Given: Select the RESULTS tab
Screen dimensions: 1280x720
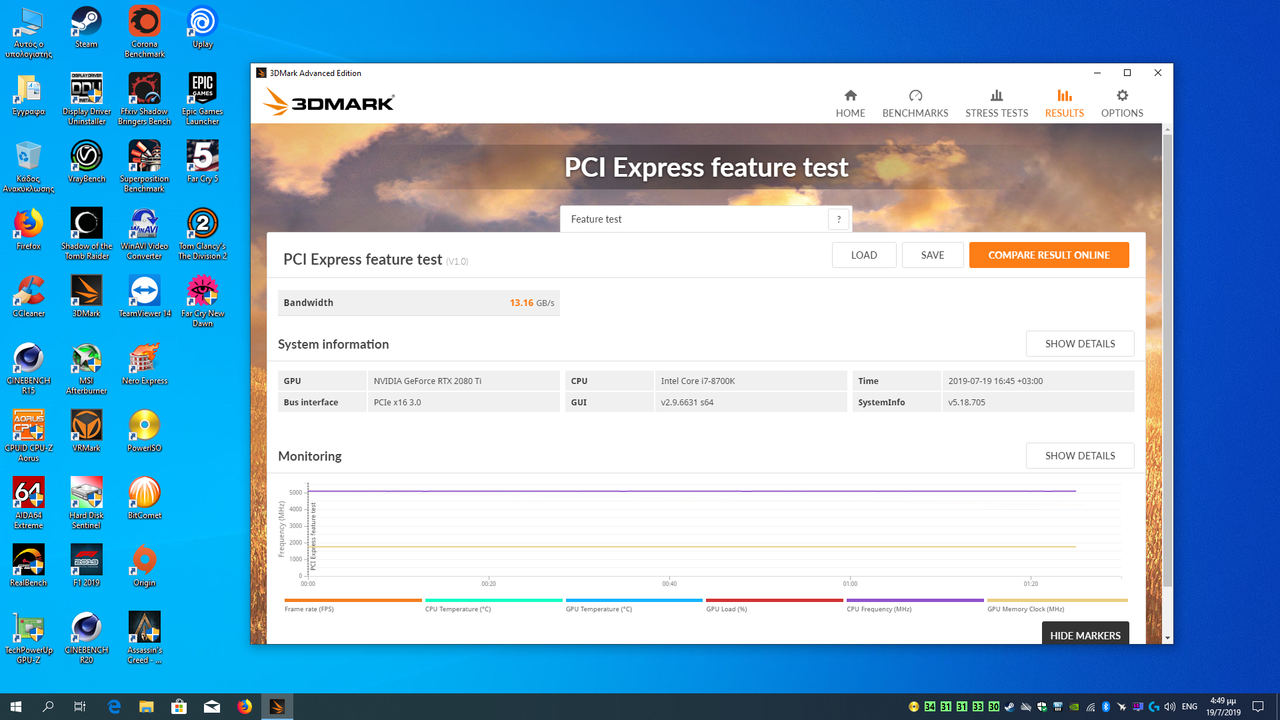Looking at the screenshot, I should pyautogui.click(x=1064, y=103).
